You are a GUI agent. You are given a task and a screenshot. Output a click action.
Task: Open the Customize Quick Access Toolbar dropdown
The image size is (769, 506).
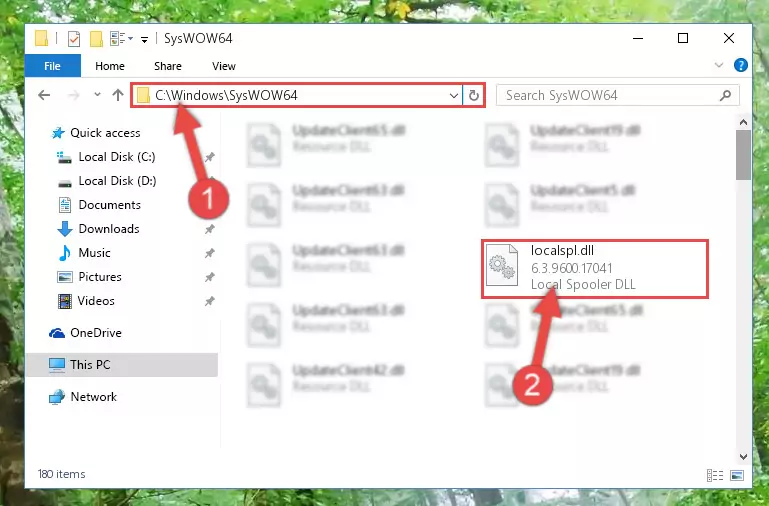click(144, 39)
